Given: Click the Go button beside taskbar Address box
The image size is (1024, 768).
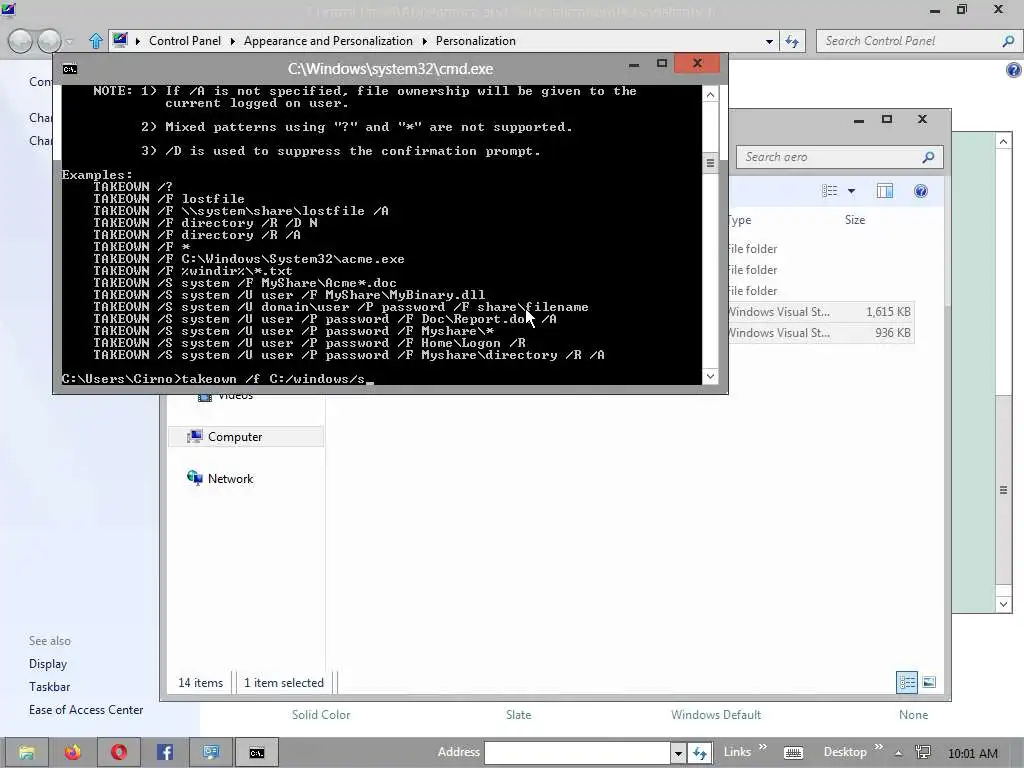Looking at the screenshot, I should tap(699, 753).
